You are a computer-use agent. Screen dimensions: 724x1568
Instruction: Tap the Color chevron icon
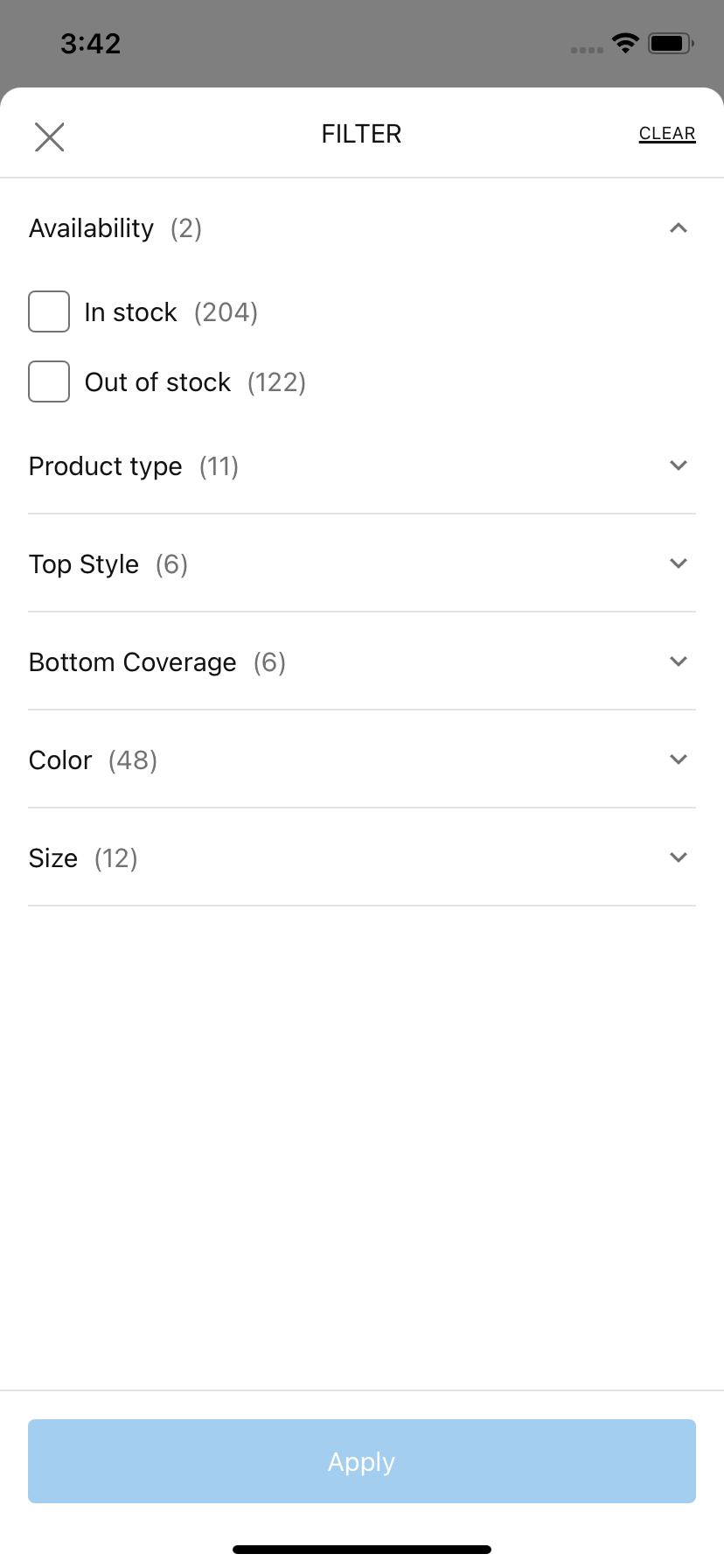click(678, 759)
